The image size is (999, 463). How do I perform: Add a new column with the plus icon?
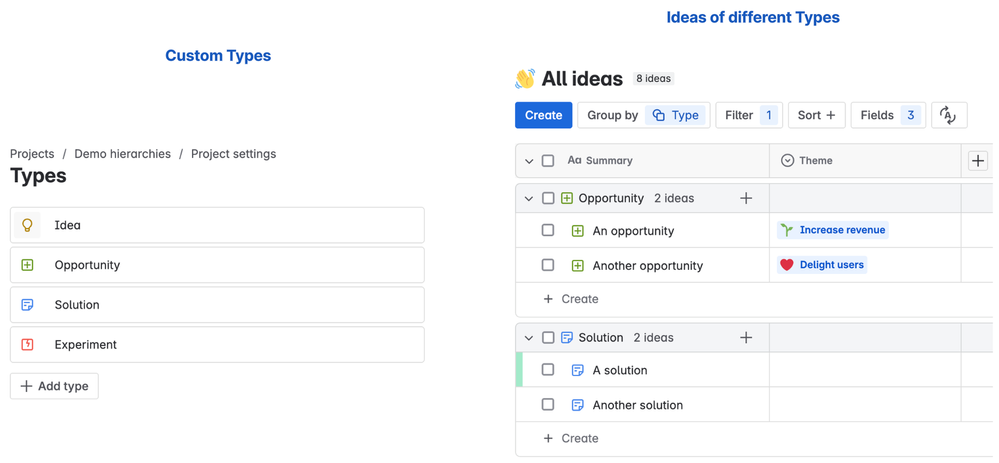tap(977, 161)
